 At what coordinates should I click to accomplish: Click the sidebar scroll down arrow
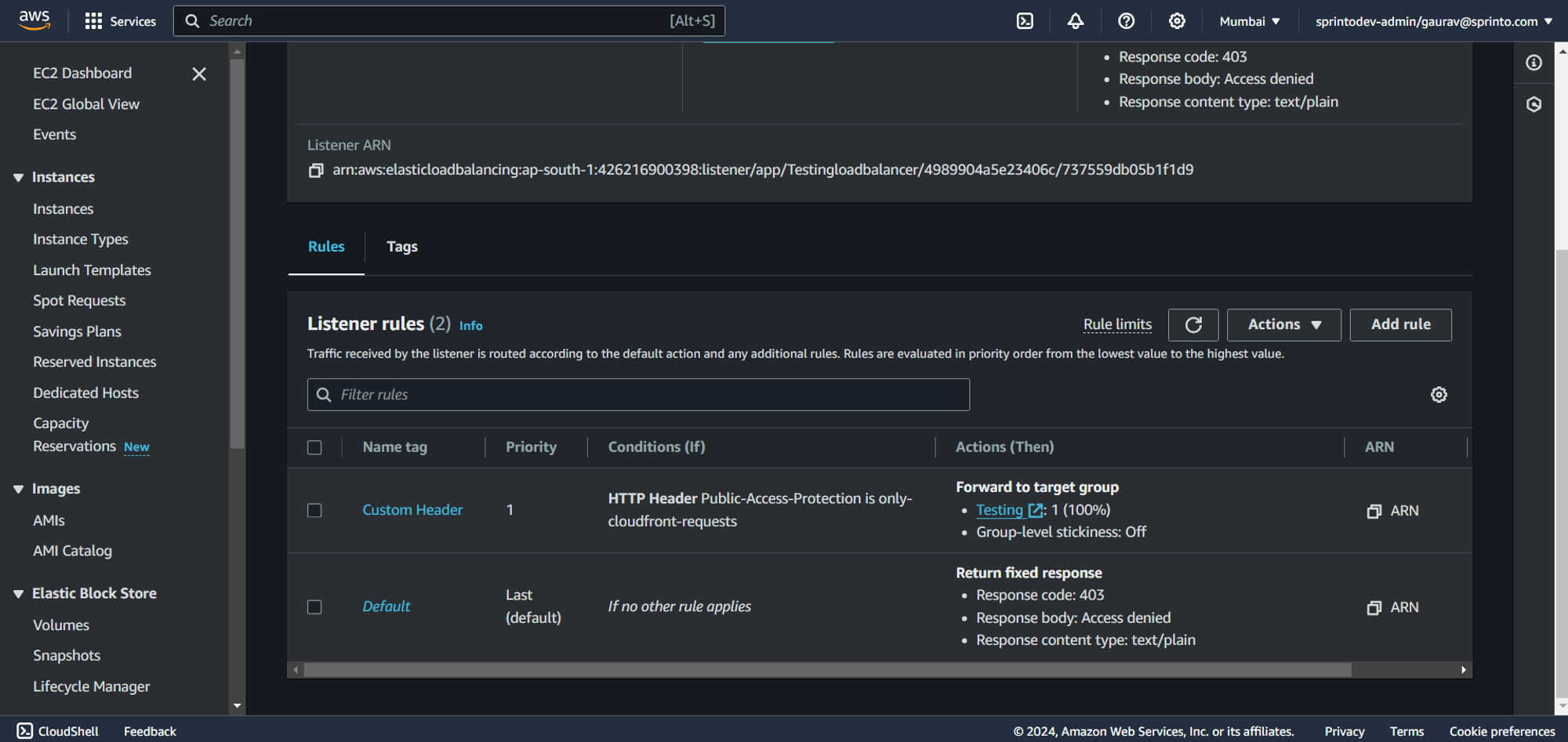[x=237, y=706]
